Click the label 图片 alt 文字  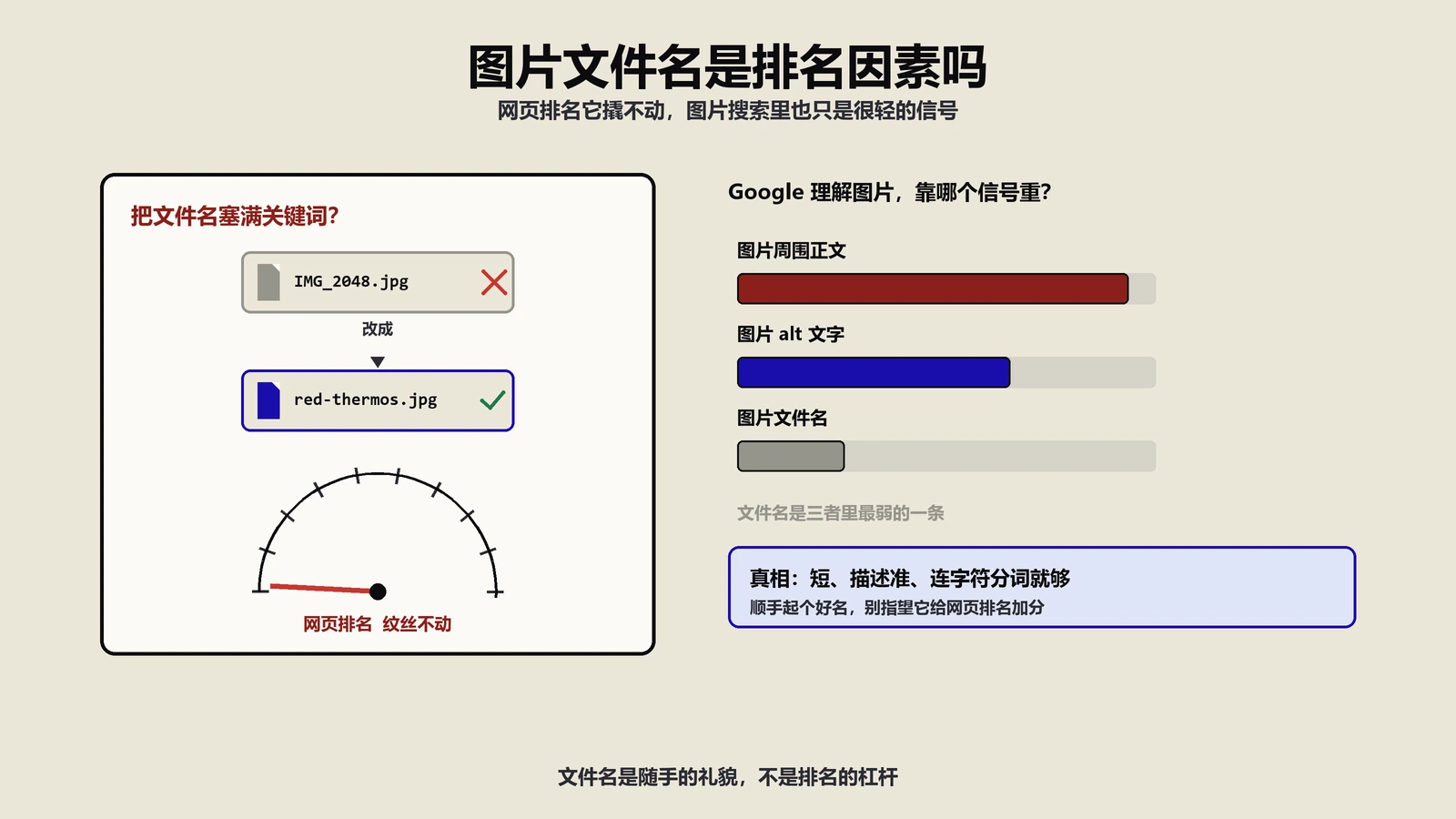(791, 334)
